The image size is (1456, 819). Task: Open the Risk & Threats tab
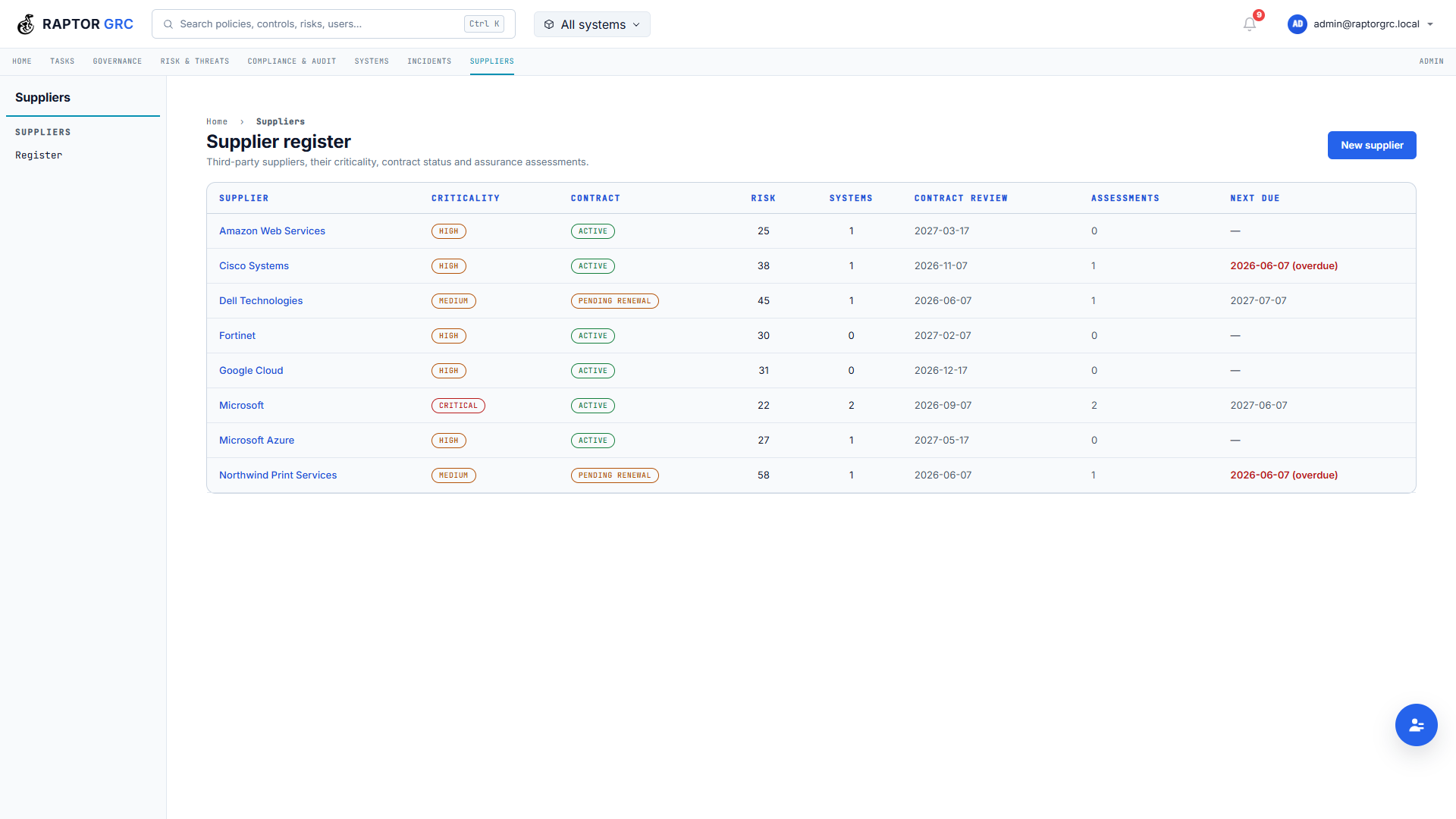pos(195,61)
